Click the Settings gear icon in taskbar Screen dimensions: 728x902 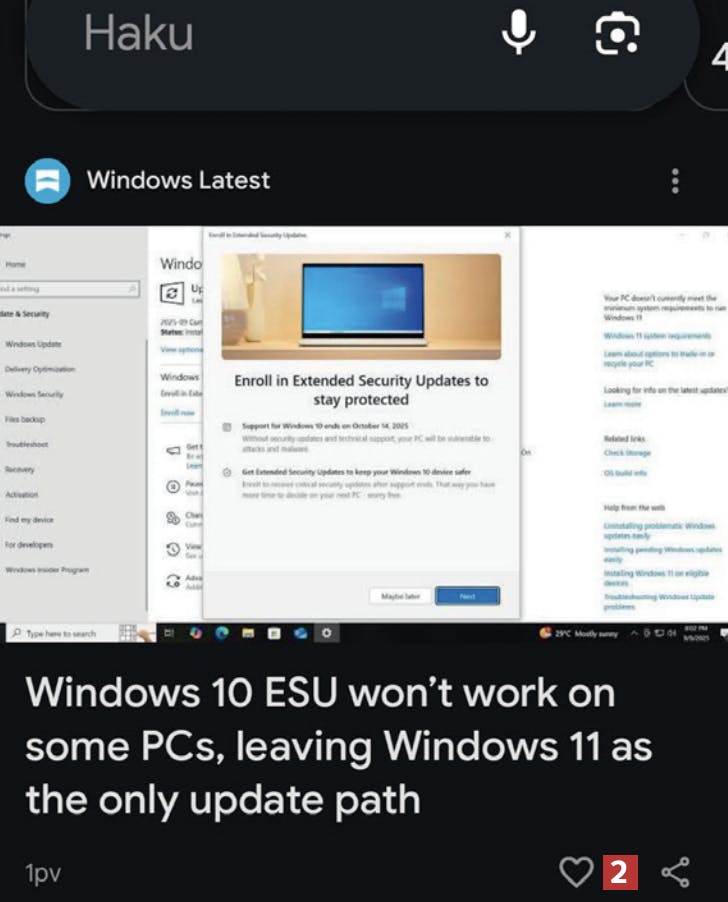click(326, 633)
